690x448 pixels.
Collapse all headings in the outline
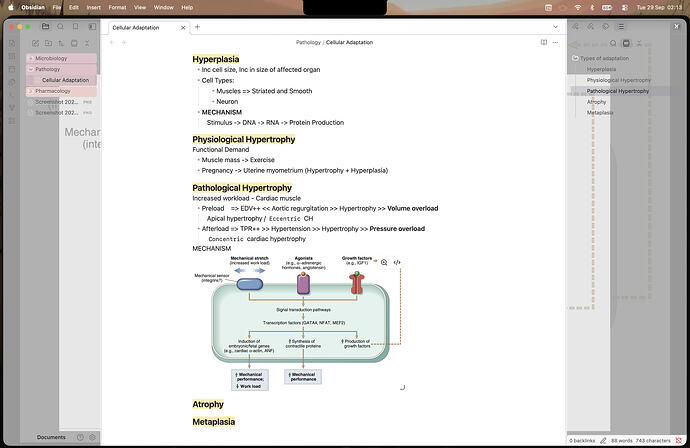[639, 43]
